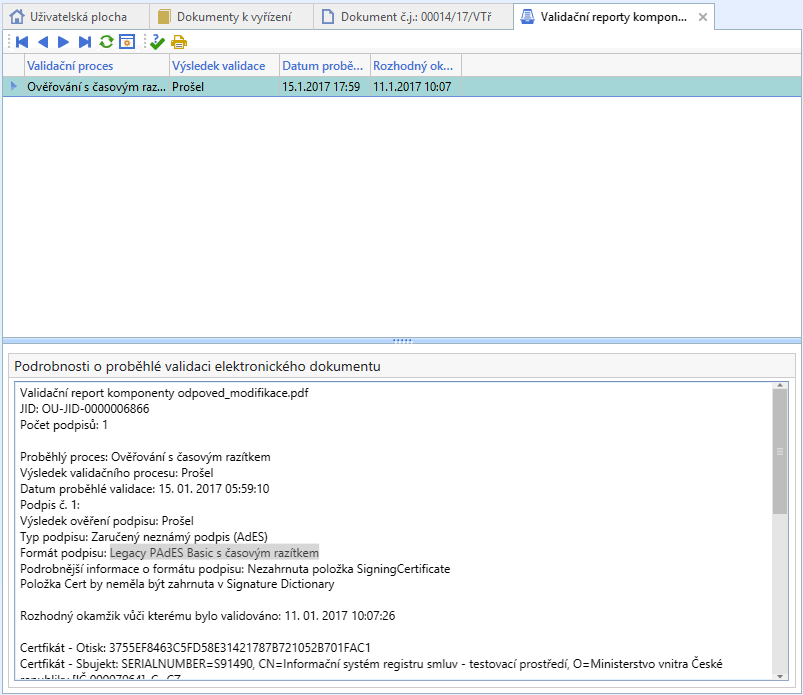Print the validation report
Viewport: 803px width, 695px height.
(x=179, y=42)
